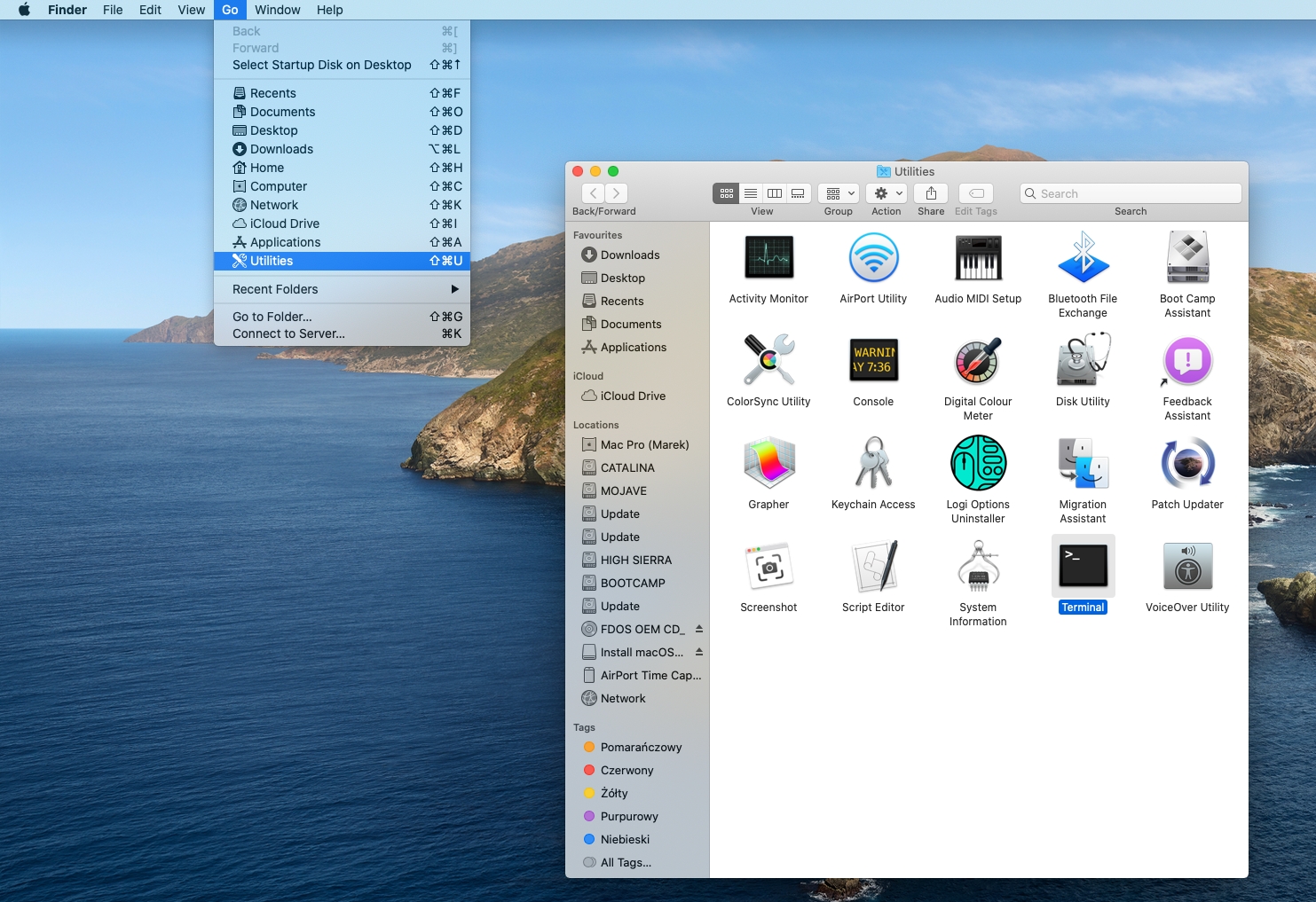Screen dimensions: 1316x902
Task: Select Bluetooth File Exchange icon
Action: (1083, 257)
